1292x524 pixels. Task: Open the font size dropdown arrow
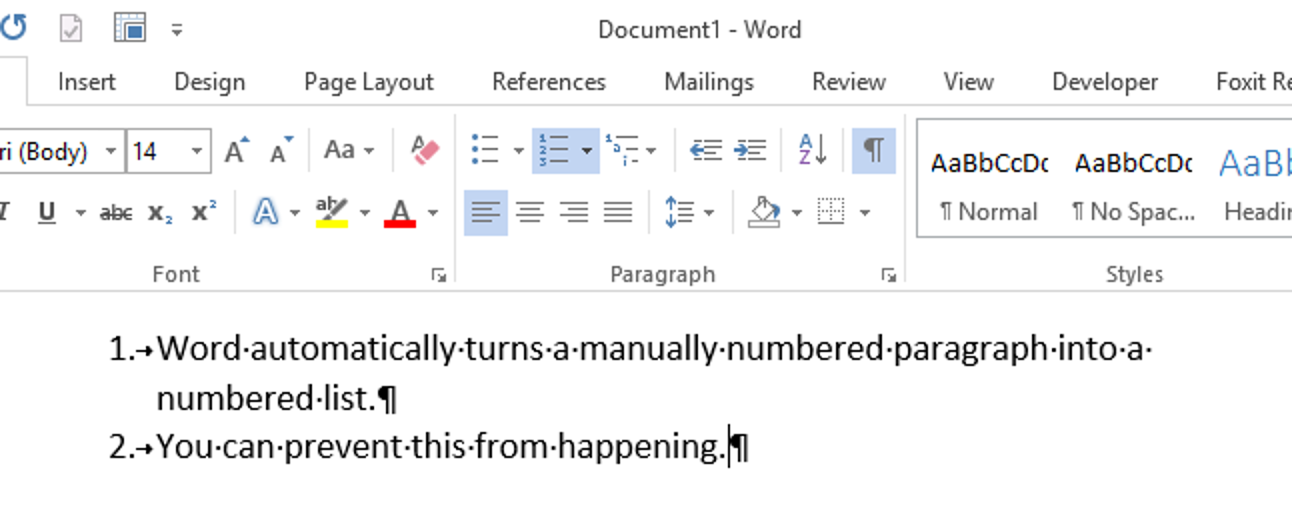pyautogui.click(x=197, y=152)
